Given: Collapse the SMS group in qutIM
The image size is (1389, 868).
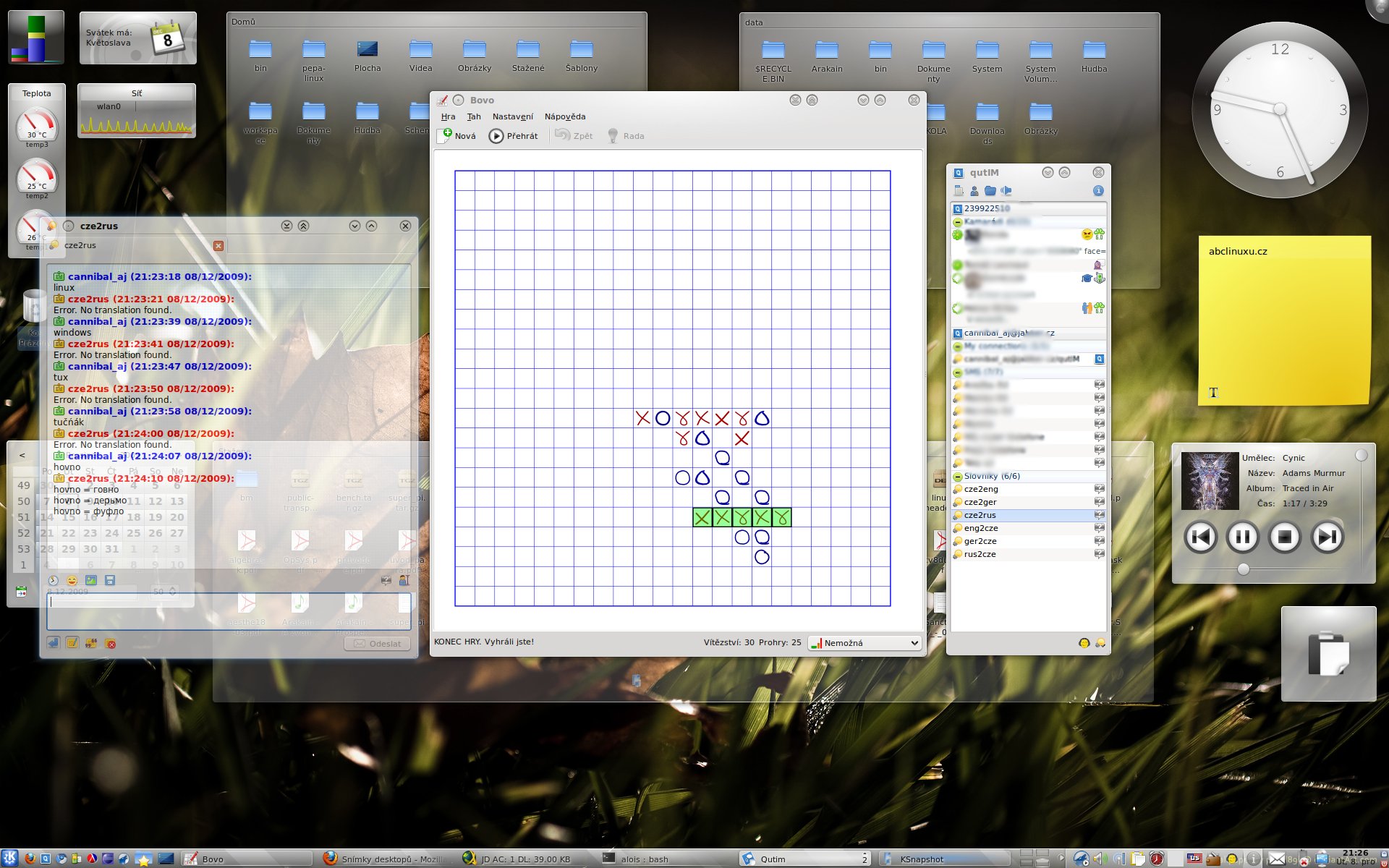Looking at the screenshot, I should coord(957,373).
